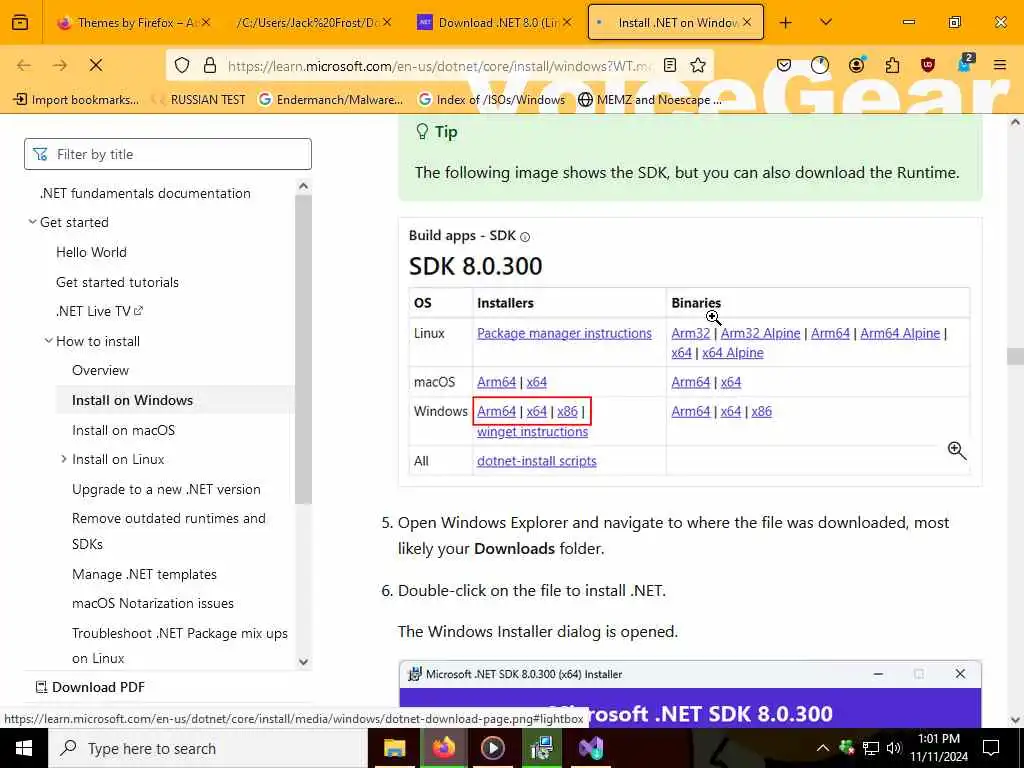The height and width of the screenshot is (768, 1024).
Task: Open the Overview page
Action: [101, 370]
